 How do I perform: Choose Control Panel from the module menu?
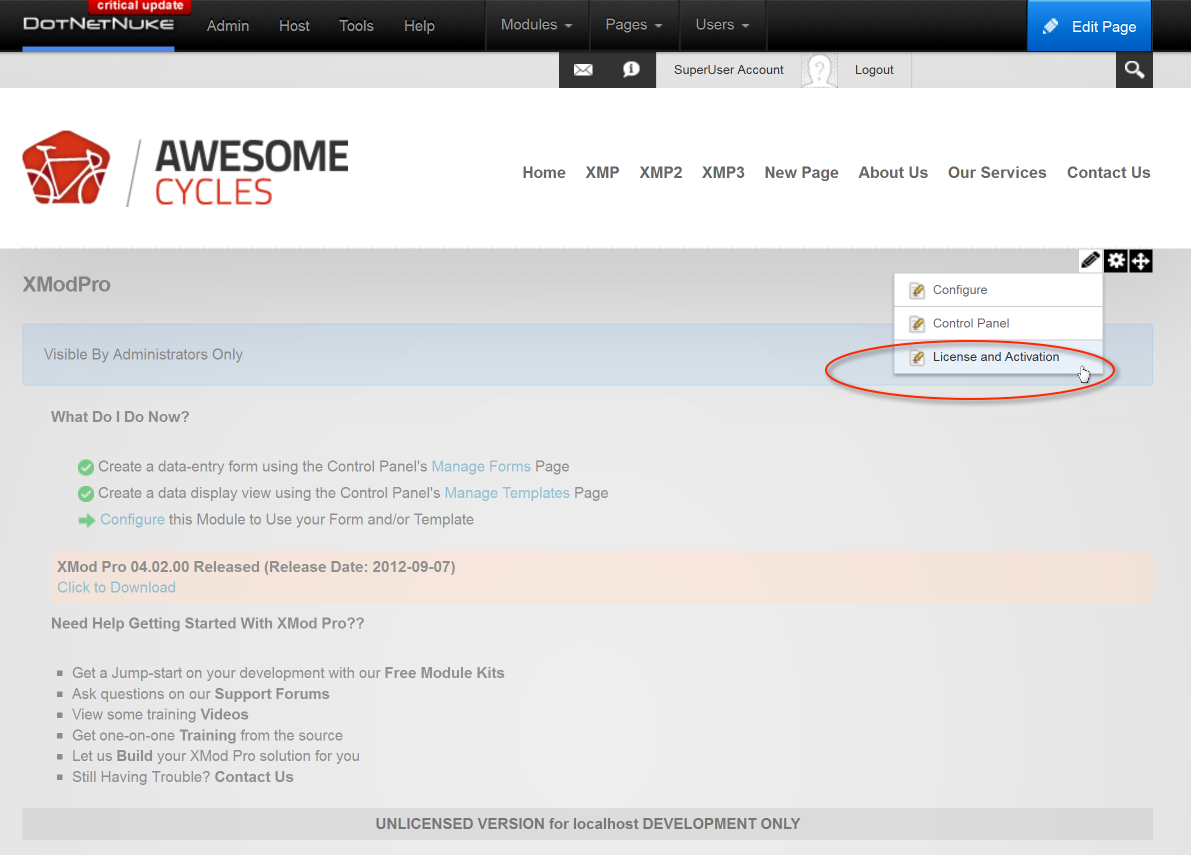pos(998,323)
